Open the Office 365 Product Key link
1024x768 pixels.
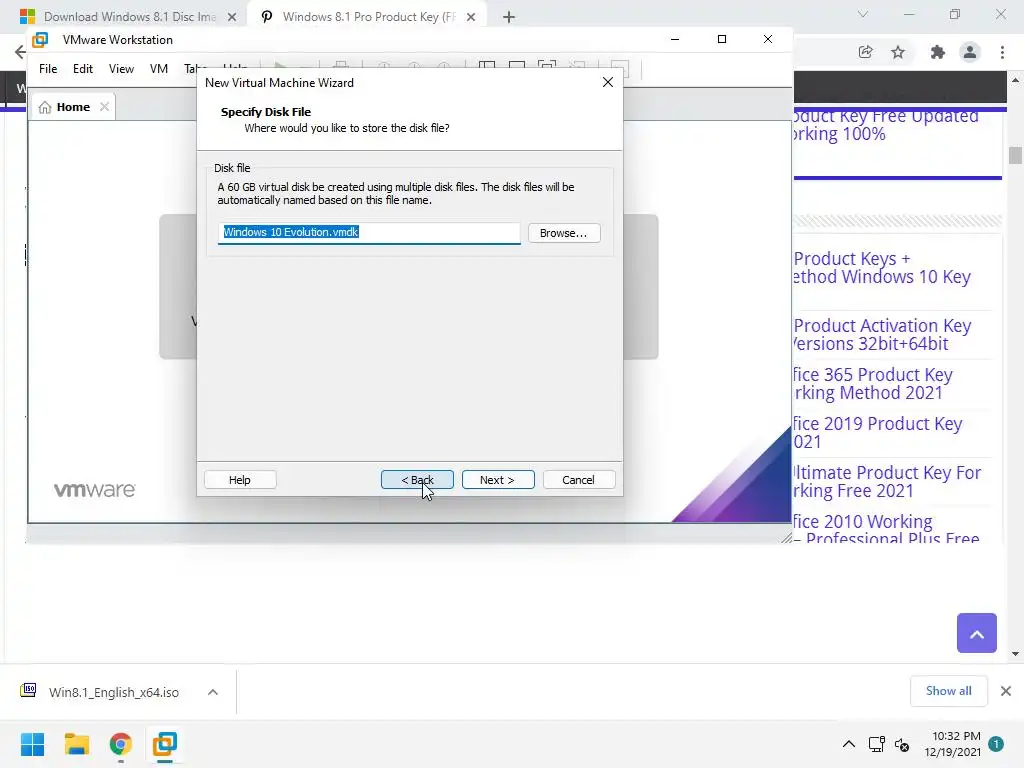[872, 383]
